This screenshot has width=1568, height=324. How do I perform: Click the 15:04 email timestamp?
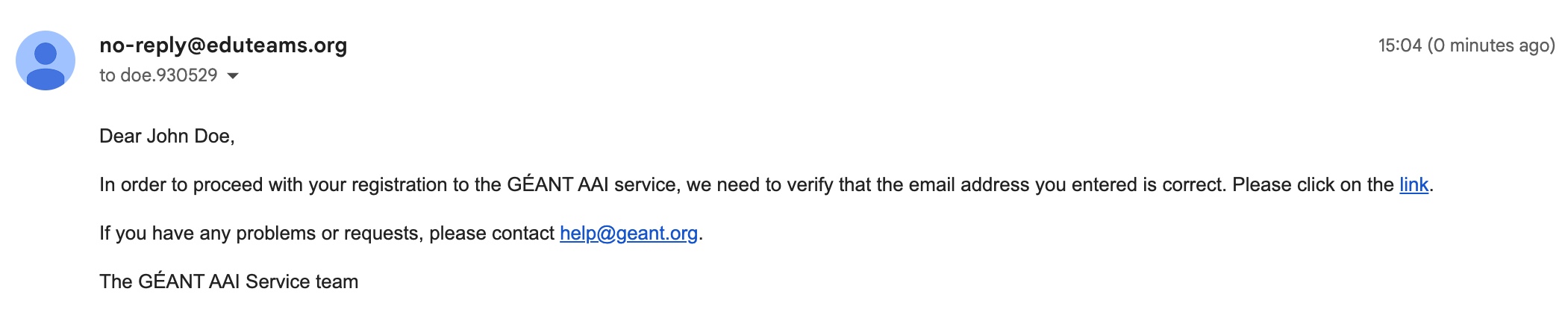(x=1399, y=46)
